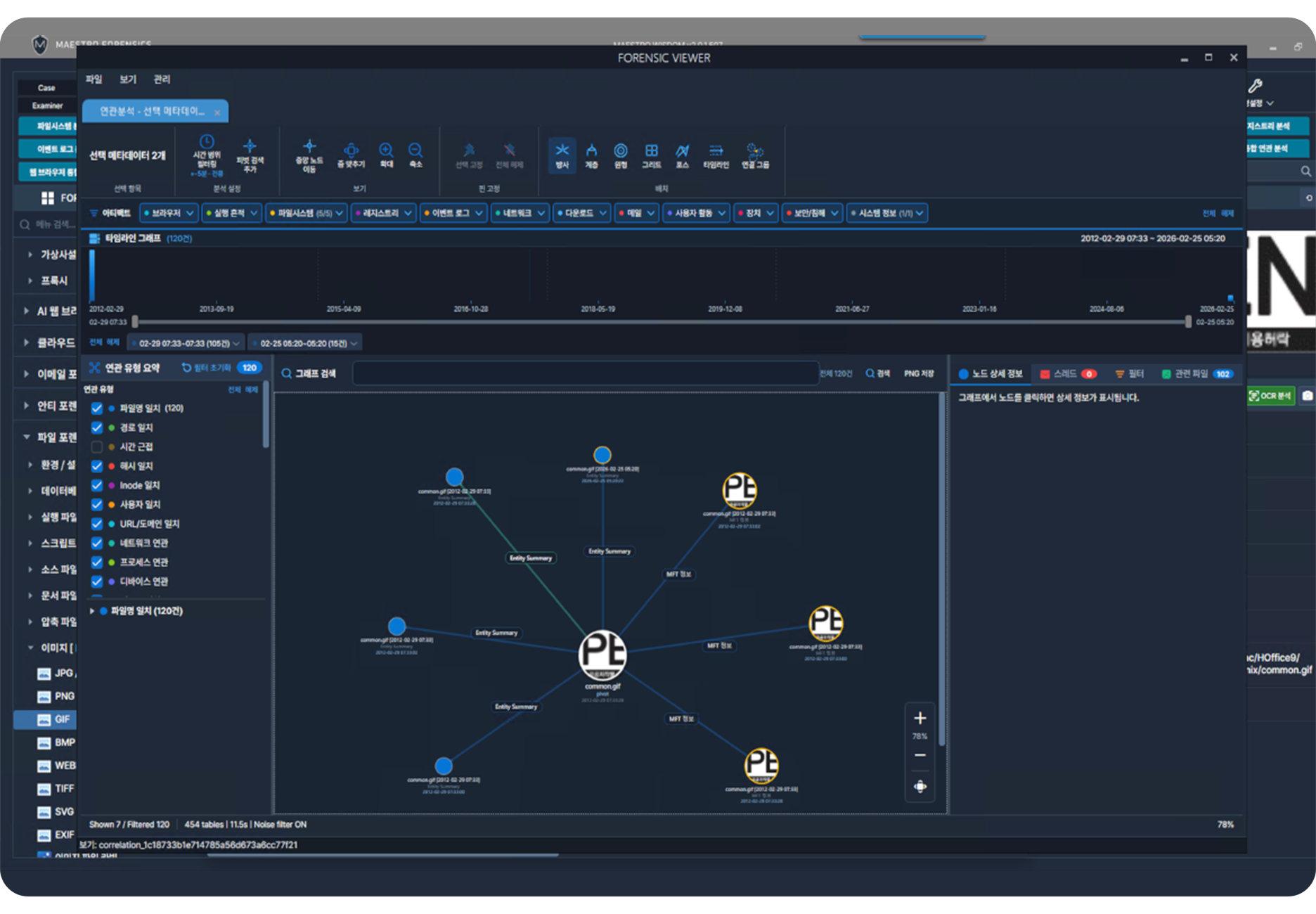1316x914 pixels.
Task: Click the 필터 초기화 reset button
Action: [207, 368]
